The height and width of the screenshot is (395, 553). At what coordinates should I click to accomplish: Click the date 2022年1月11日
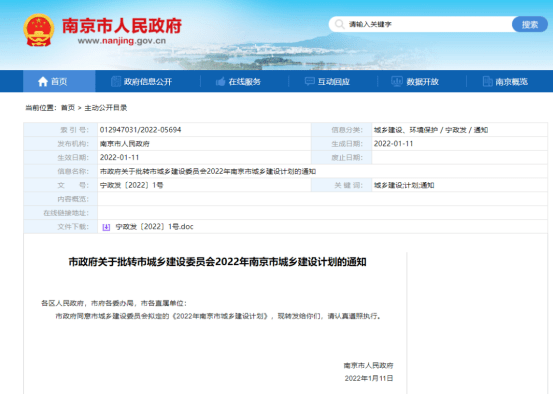tap(369, 378)
